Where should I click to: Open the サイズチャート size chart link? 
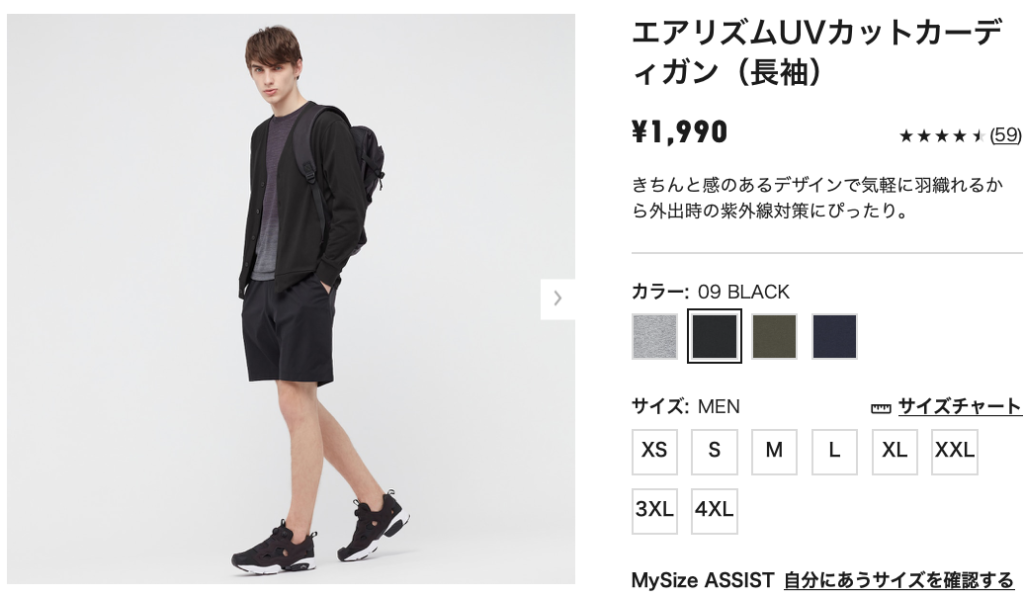pyautogui.click(x=959, y=406)
